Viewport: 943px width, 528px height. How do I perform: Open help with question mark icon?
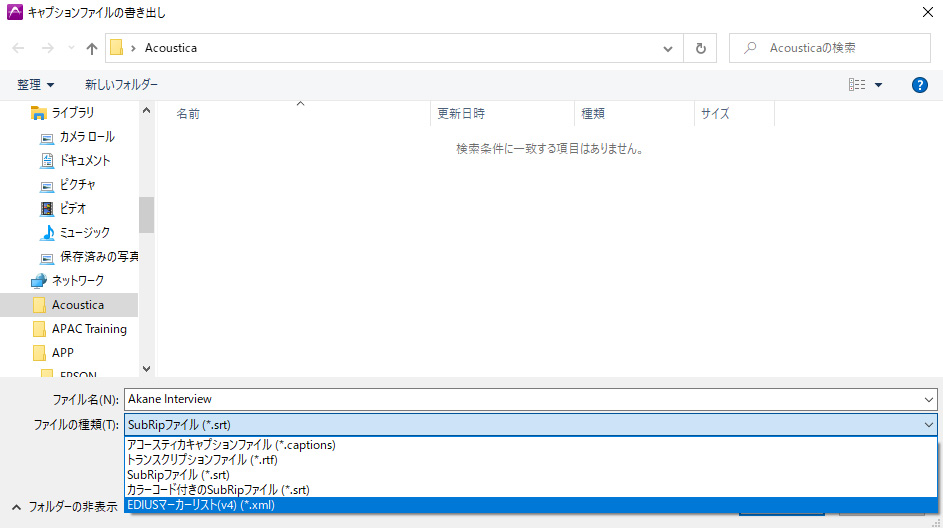coord(920,85)
